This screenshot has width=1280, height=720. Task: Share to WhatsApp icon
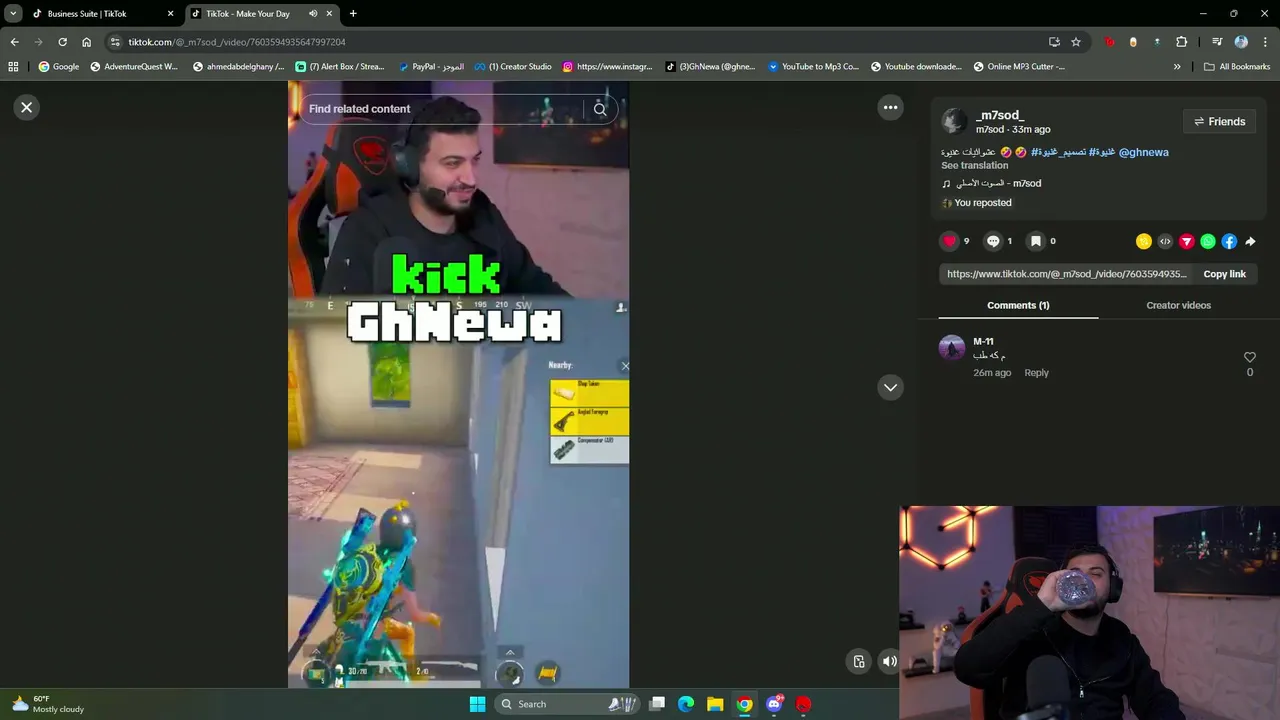coord(1208,241)
